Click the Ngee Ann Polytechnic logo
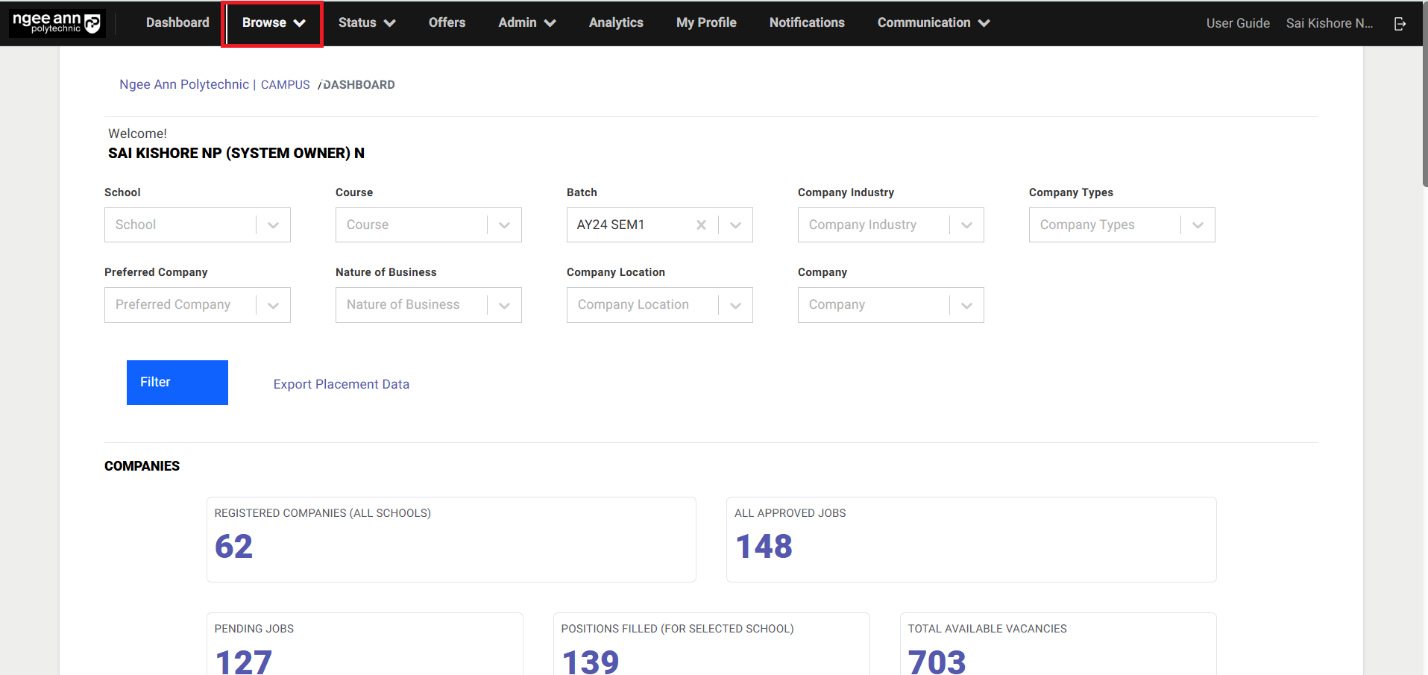This screenshot has height=675, width=1428. [57, 23]
